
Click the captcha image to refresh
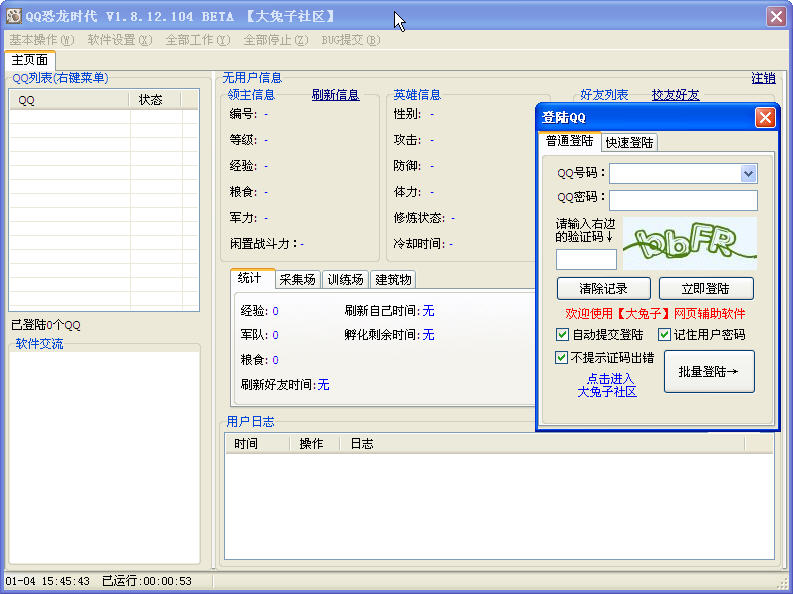coord(690,243)
